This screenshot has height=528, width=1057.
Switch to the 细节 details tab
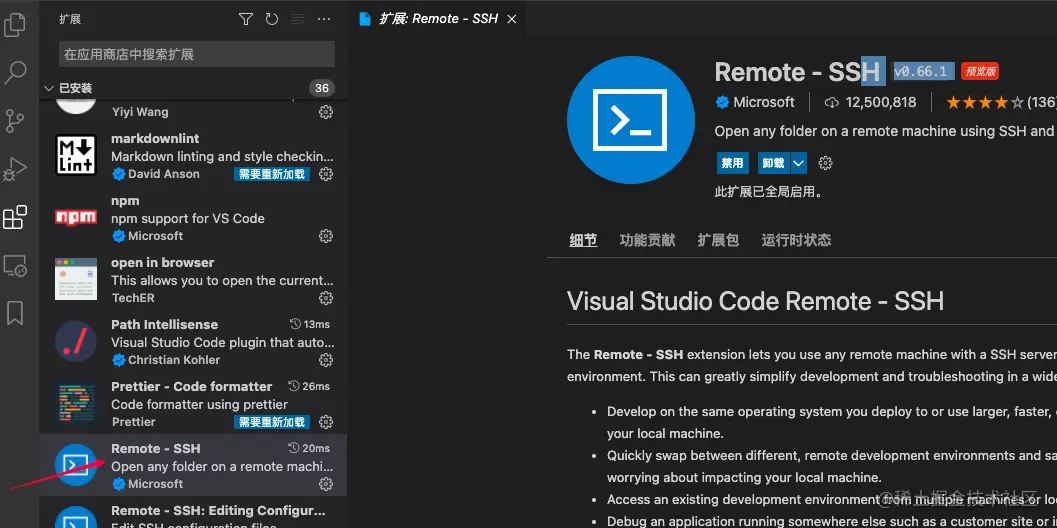[583, 240]
